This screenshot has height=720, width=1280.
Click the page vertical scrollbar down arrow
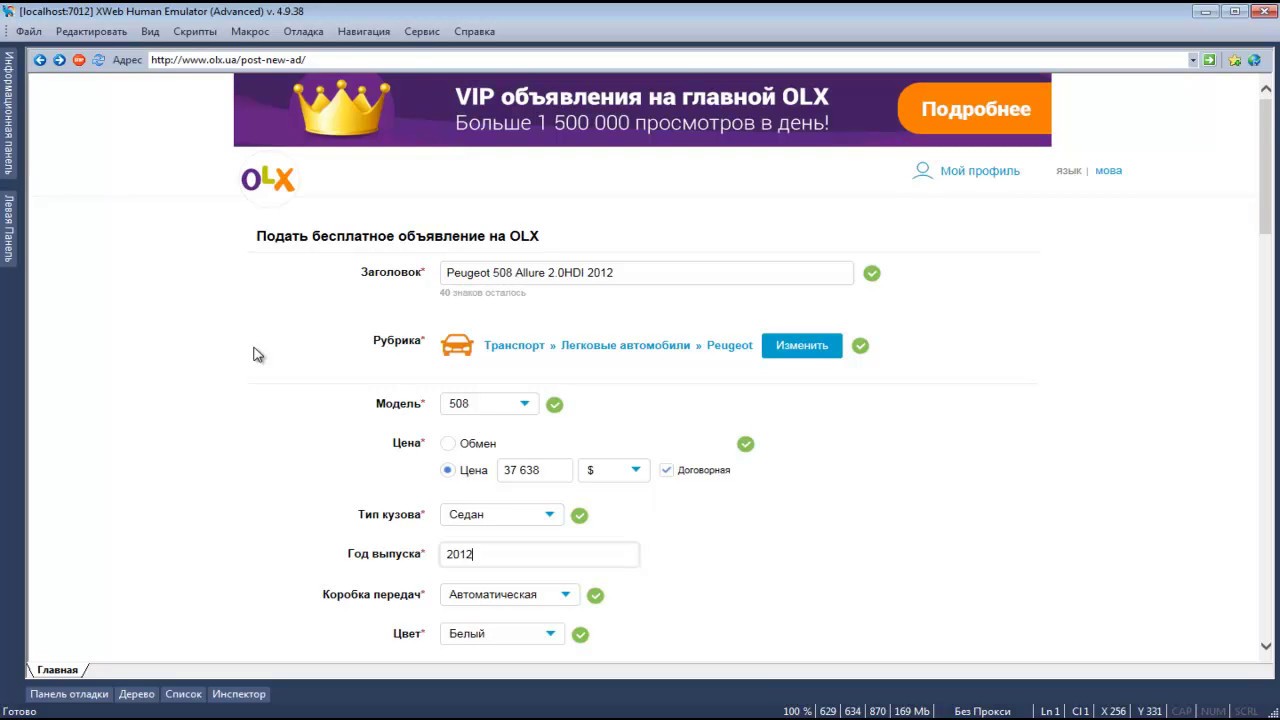click(x=1265, y=646)
